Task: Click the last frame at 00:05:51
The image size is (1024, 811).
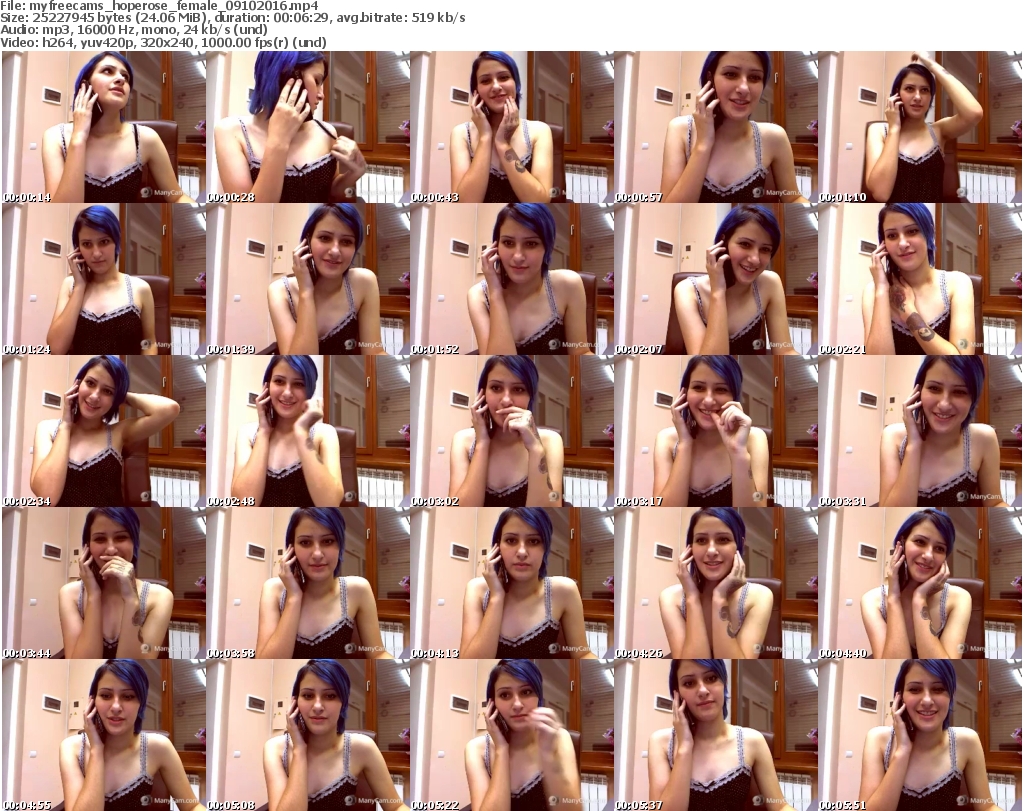Action: pos(919,734)
